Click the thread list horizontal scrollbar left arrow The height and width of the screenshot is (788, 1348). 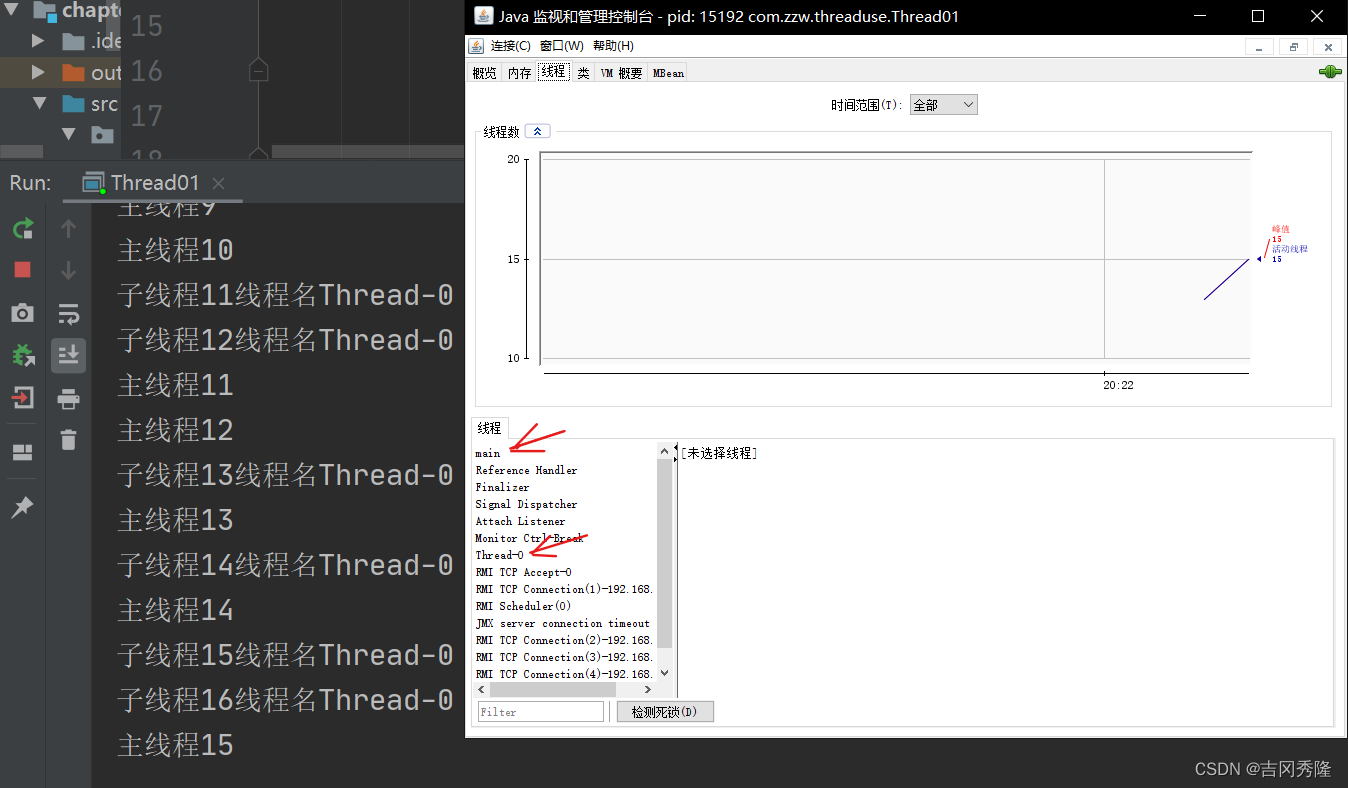pos(482,690)
